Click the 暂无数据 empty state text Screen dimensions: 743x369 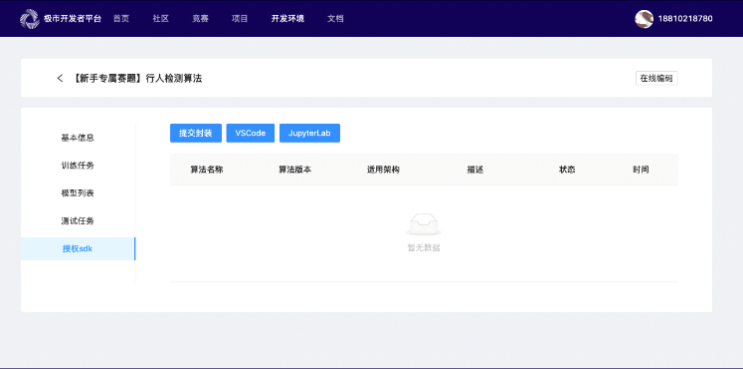424,248
